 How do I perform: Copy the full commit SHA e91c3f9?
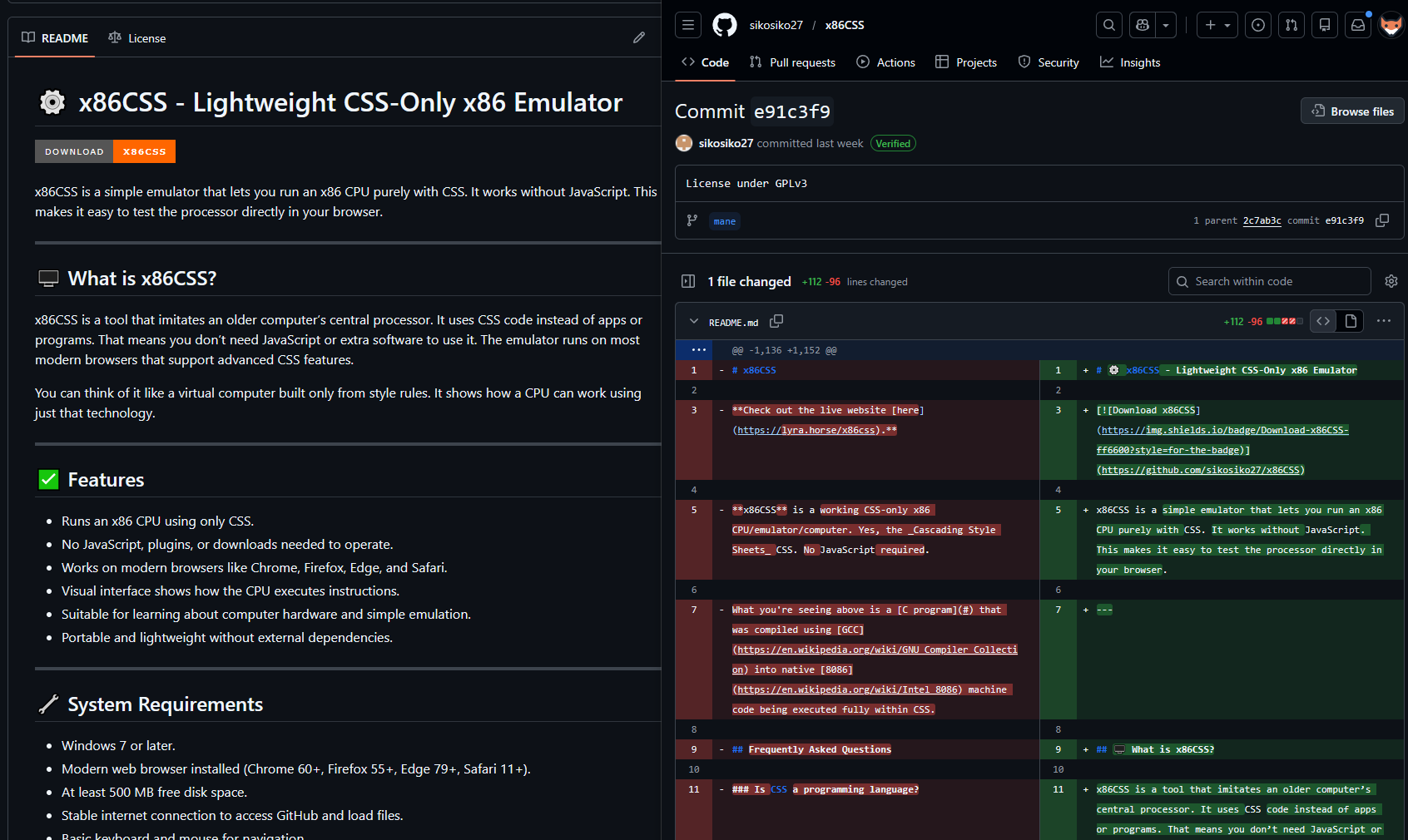pos(1382,220)
